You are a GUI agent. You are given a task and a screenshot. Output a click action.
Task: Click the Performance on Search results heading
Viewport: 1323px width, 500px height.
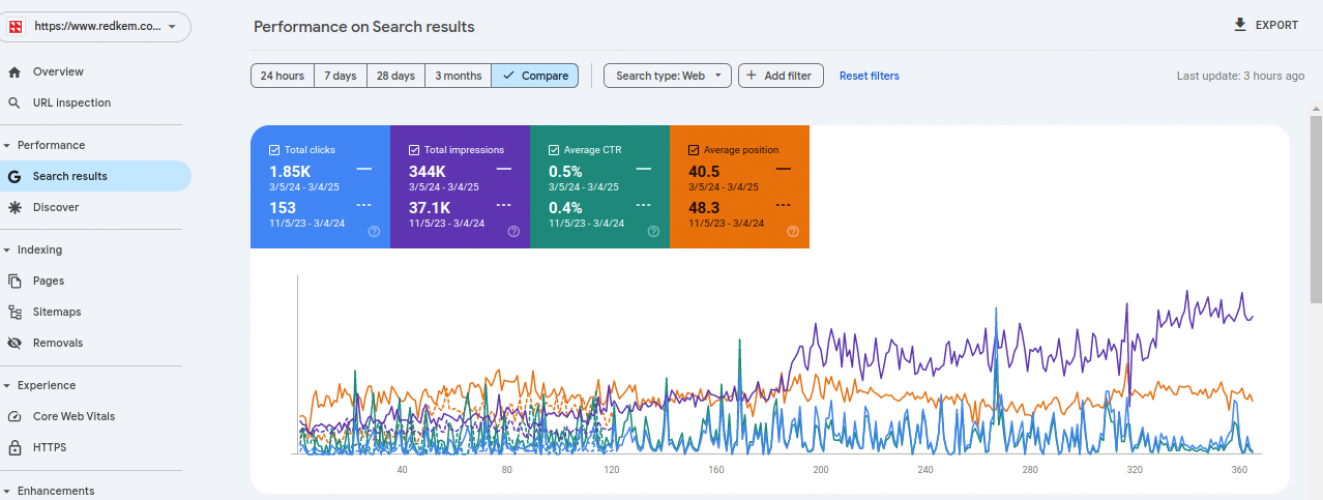coord(364,27)
